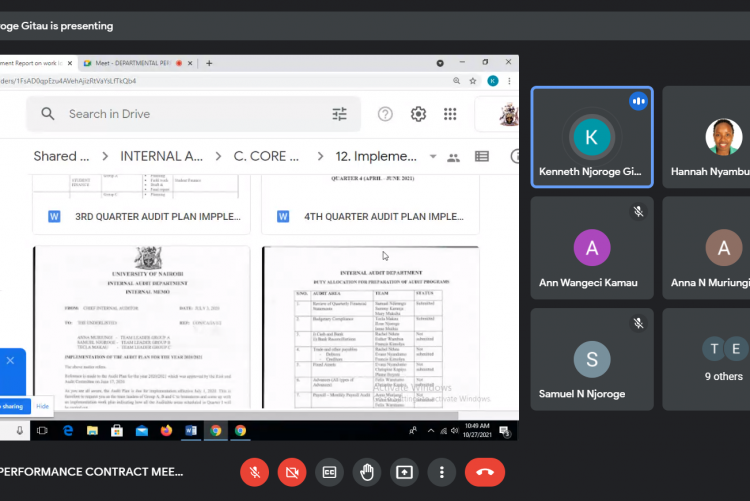Open the Google apps grid

click(x=450, y=114)
